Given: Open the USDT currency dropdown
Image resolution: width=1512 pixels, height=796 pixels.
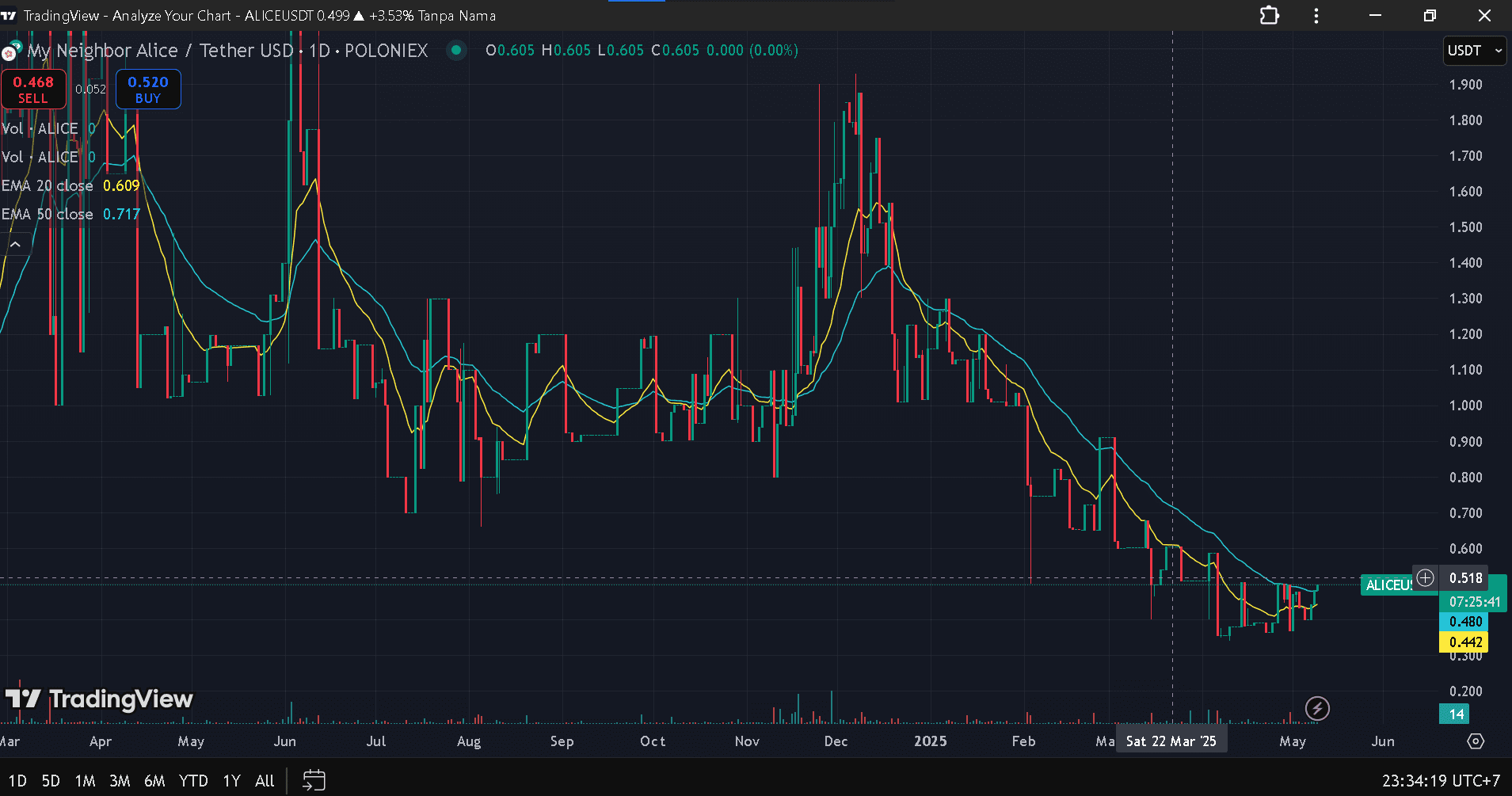Looking at the screenshot, I should pos(1473,51).
